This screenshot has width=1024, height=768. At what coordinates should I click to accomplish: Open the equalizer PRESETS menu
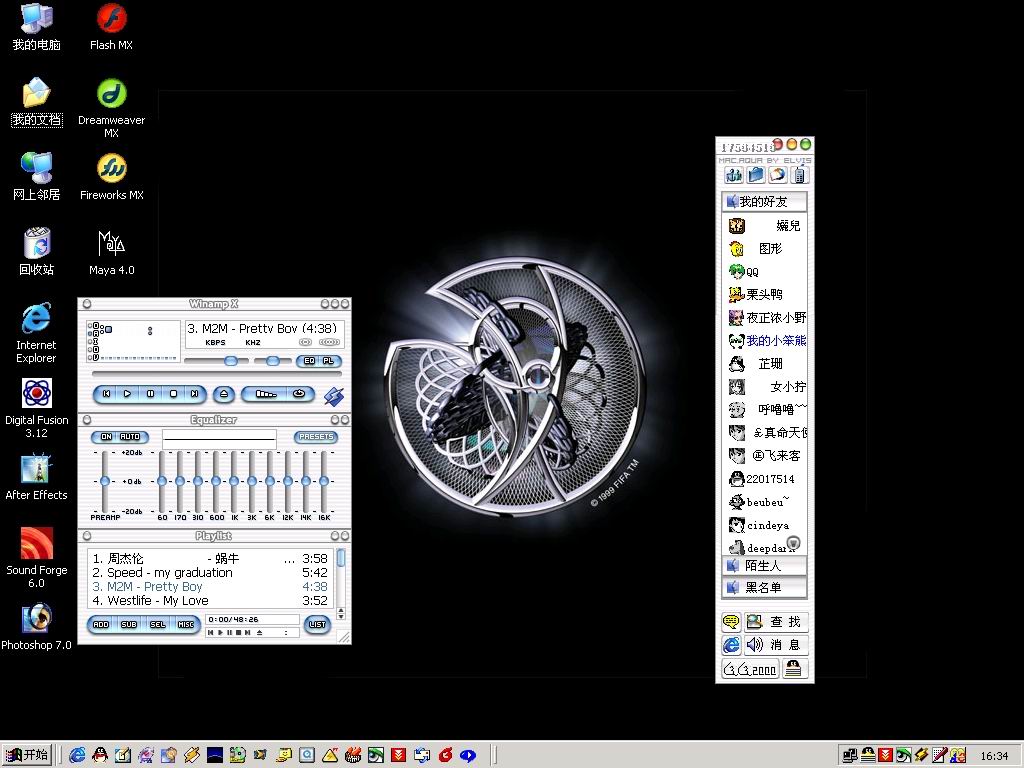tap(316, 437)
